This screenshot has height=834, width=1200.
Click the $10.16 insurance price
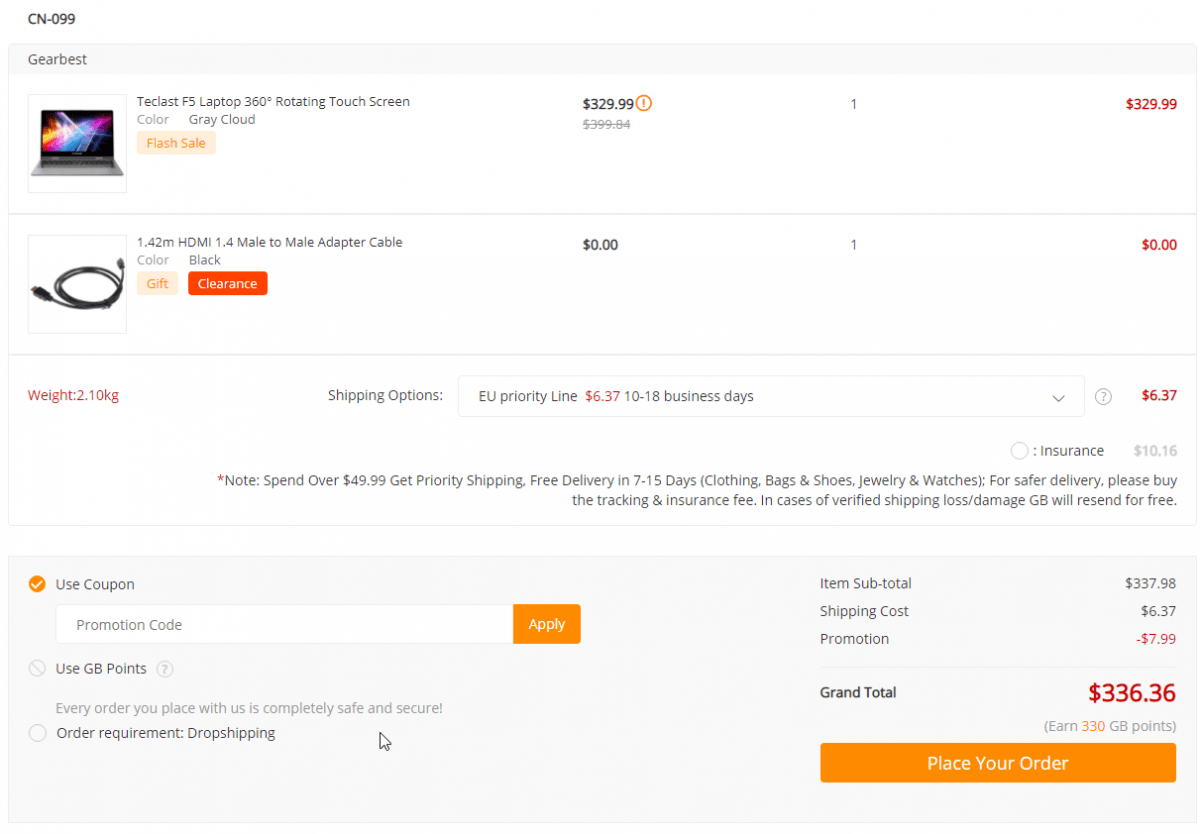(1155, 451)
